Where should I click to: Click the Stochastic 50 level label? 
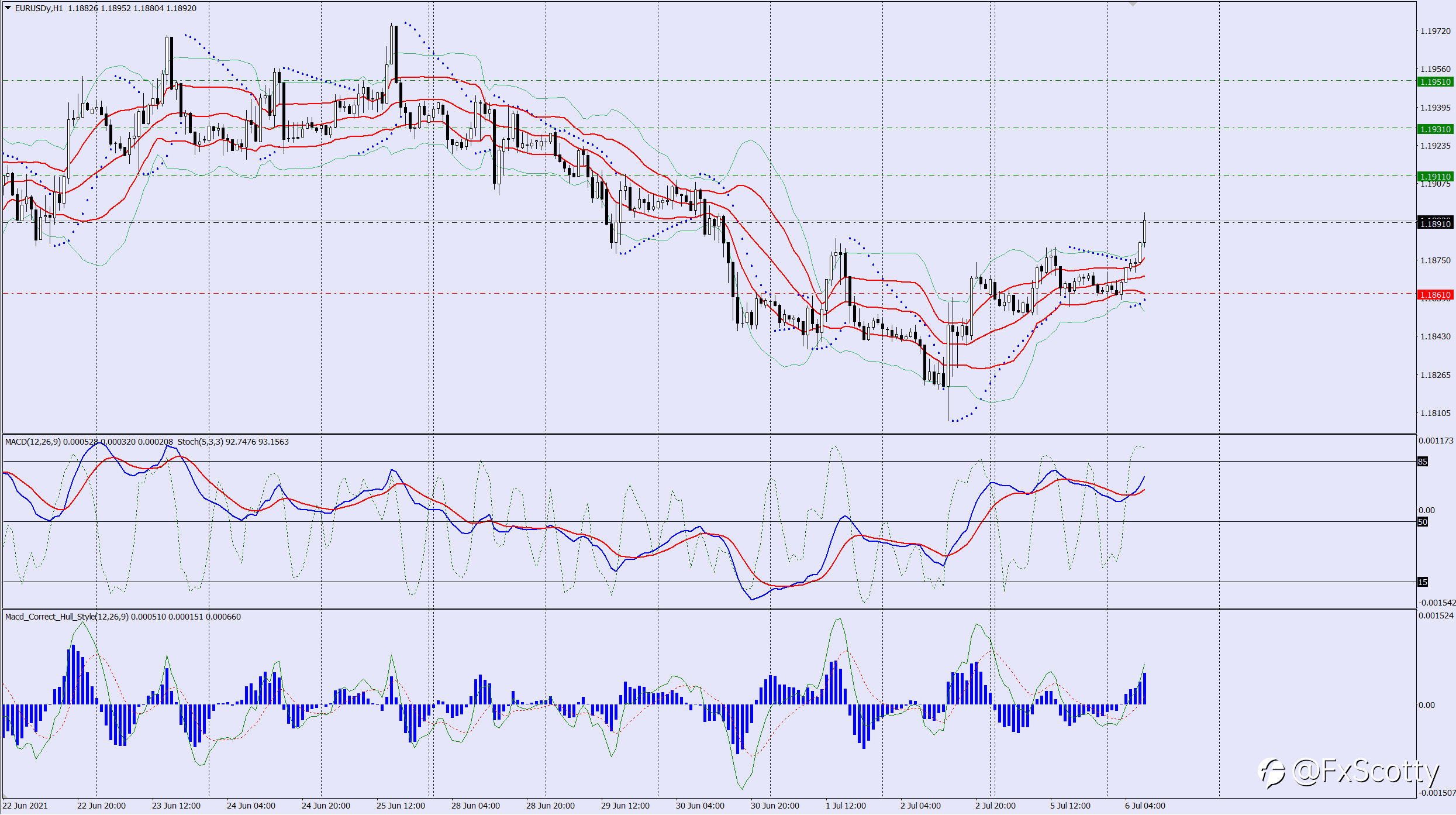click(1423, 522)
